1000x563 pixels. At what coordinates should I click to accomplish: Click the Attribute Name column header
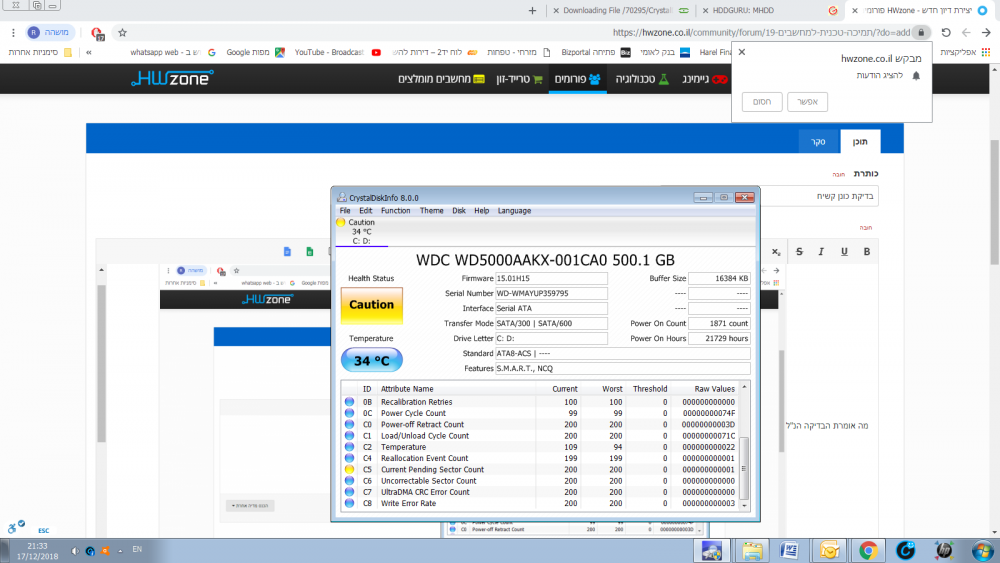tap(407, 389)
